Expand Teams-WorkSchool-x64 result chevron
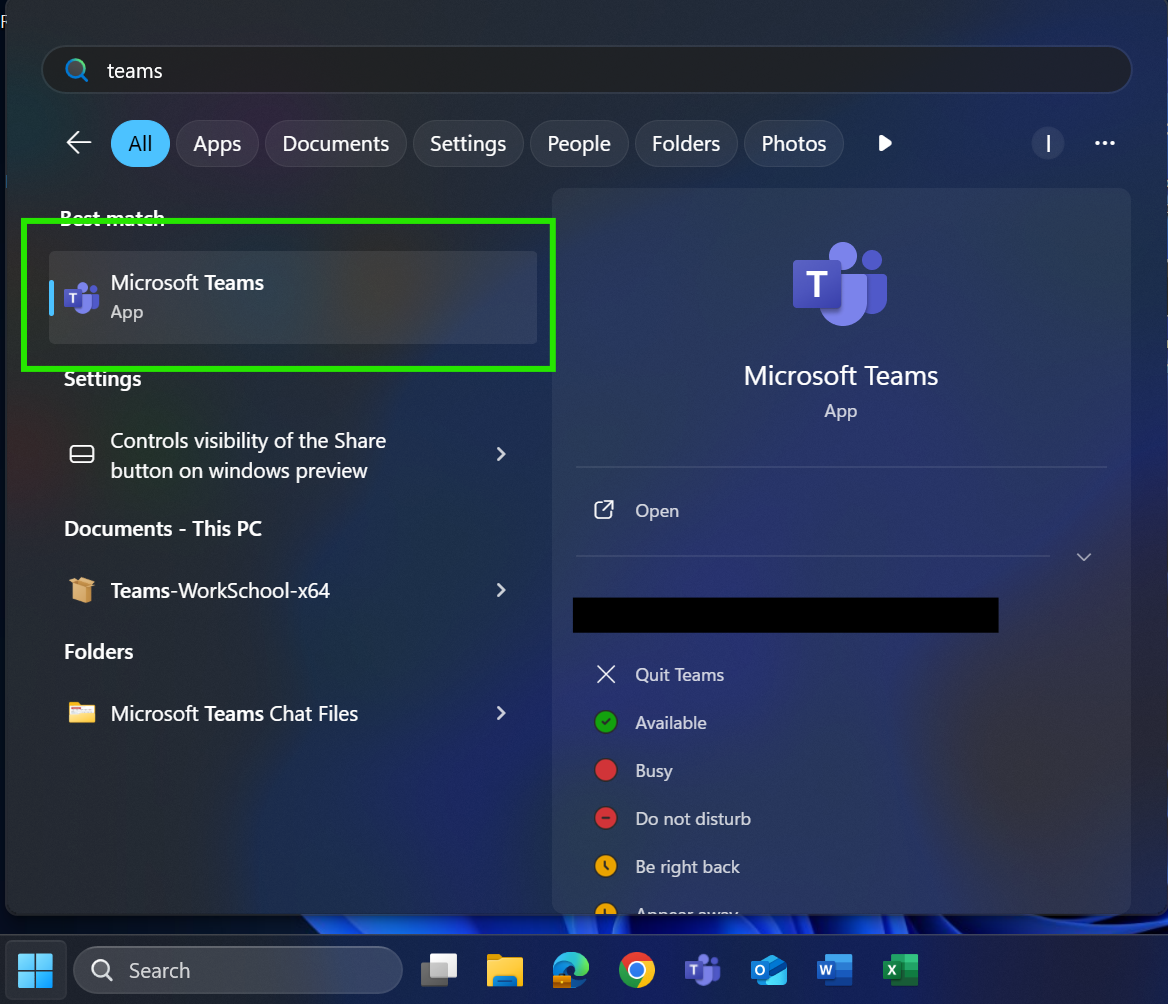This screenshot has height=1004, width=1168. pos(501,590)
